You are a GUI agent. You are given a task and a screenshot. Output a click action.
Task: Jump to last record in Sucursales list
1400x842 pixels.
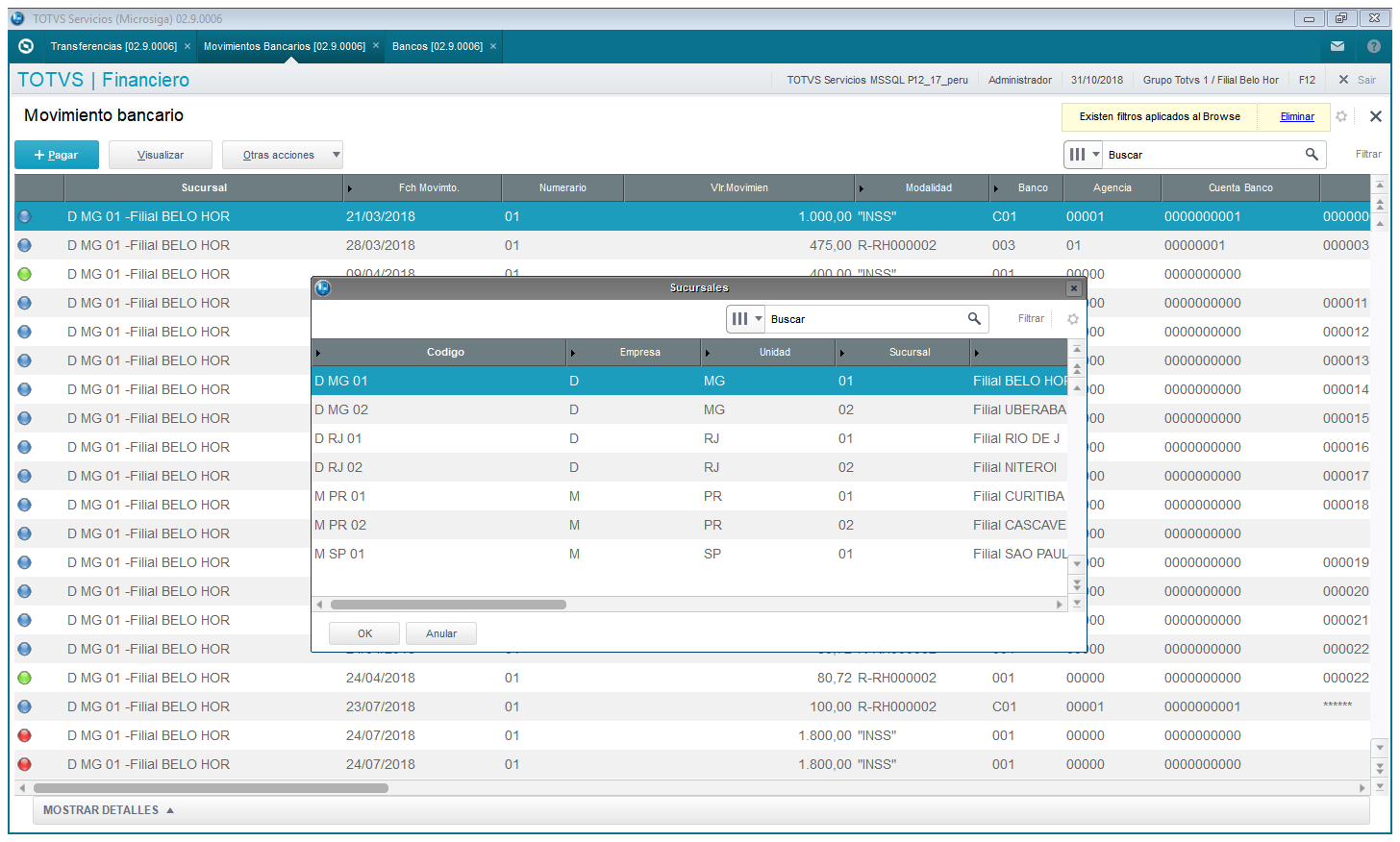pyautogui.click(x=1077, y=604)
